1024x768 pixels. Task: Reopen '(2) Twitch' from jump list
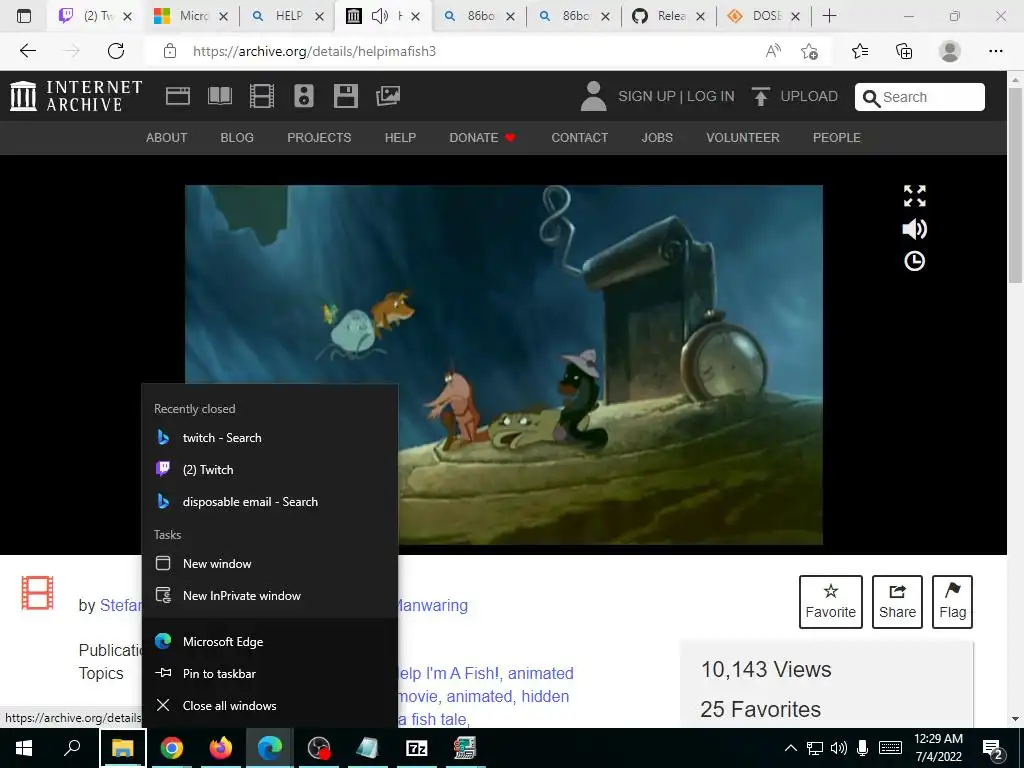270,470
